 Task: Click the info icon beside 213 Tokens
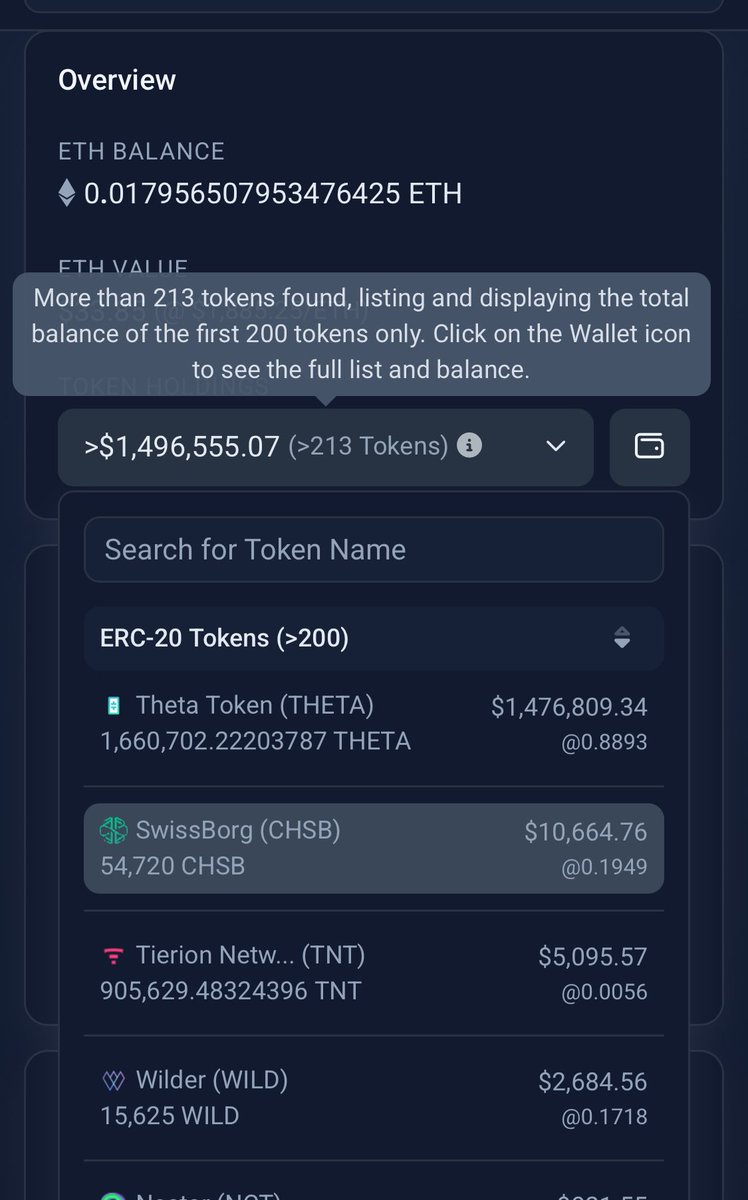[469, 446]
